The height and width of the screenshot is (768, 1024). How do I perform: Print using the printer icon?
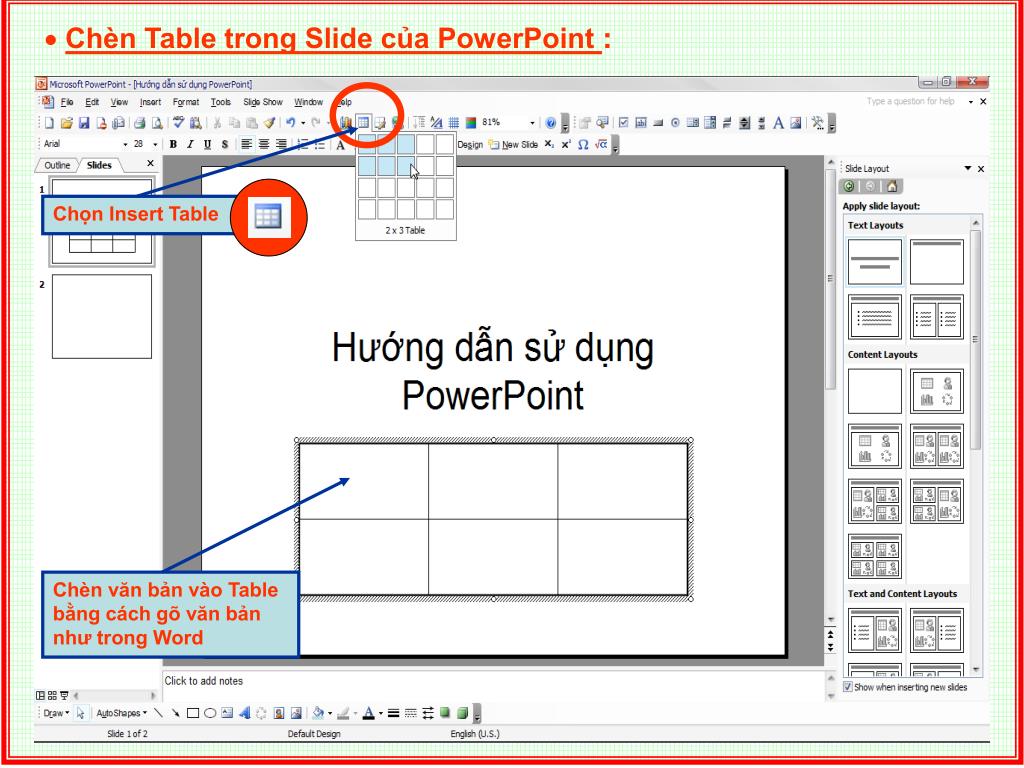140,123
